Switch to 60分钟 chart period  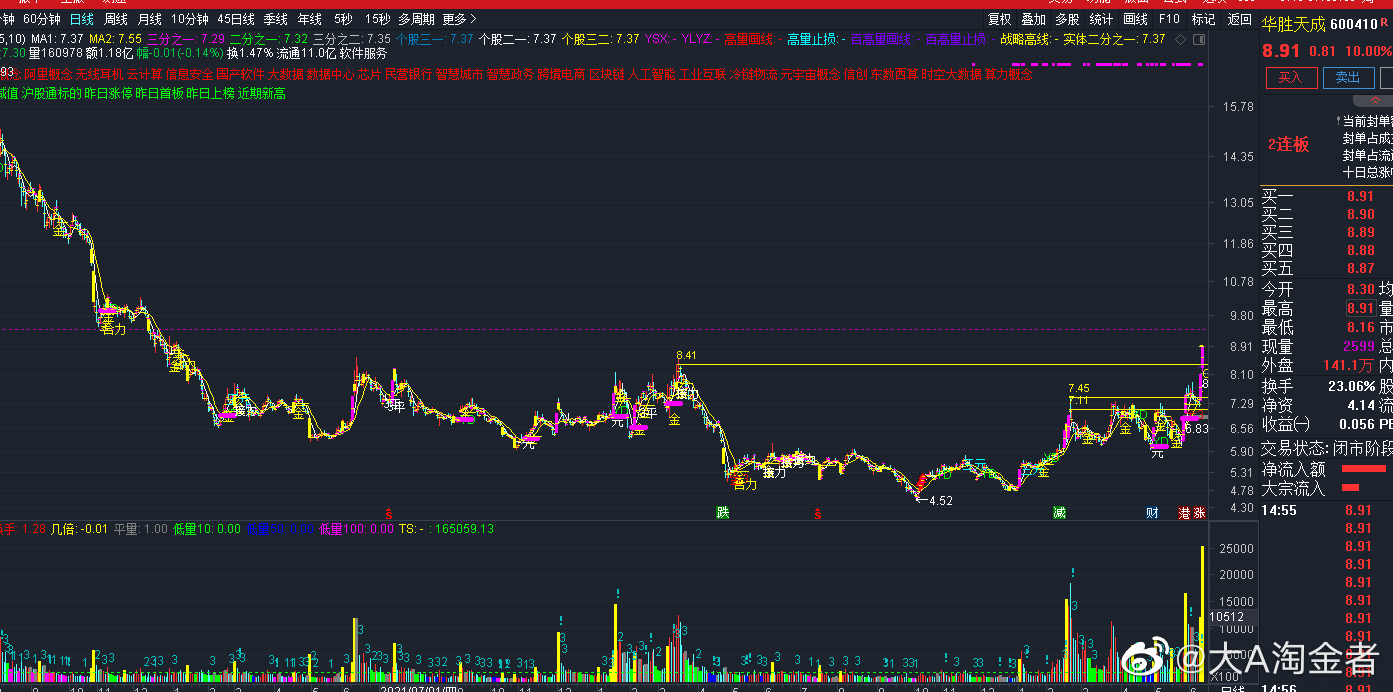pos(41,19)
